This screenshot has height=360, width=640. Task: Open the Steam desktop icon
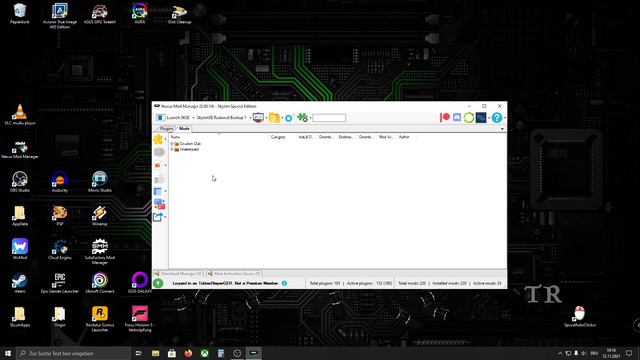click(20, 283)
